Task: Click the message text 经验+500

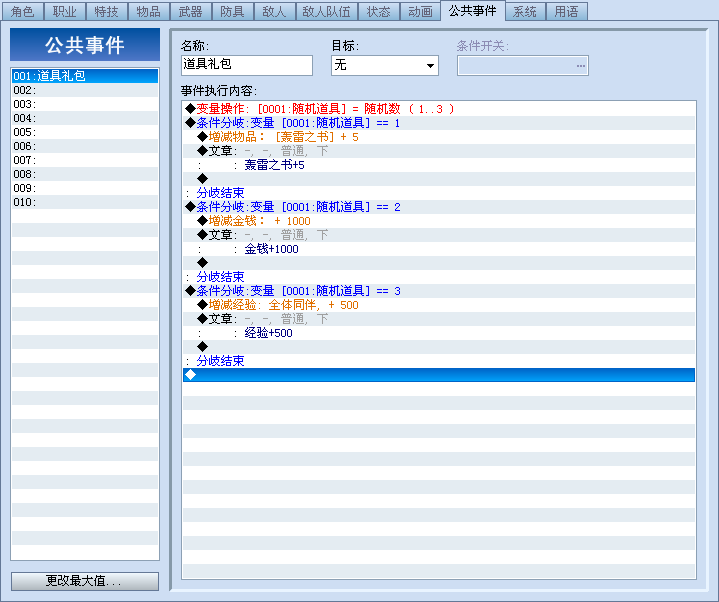Action: tap(268, 333)
